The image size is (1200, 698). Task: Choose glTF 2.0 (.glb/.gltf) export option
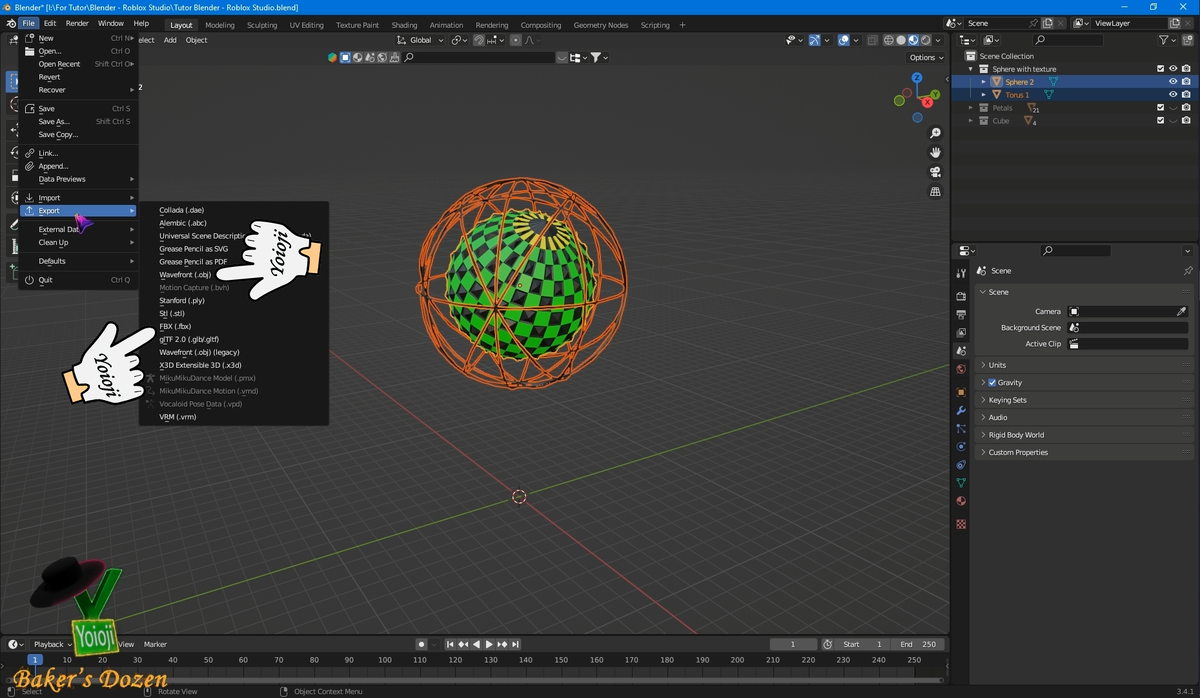[x=189, y=339]
